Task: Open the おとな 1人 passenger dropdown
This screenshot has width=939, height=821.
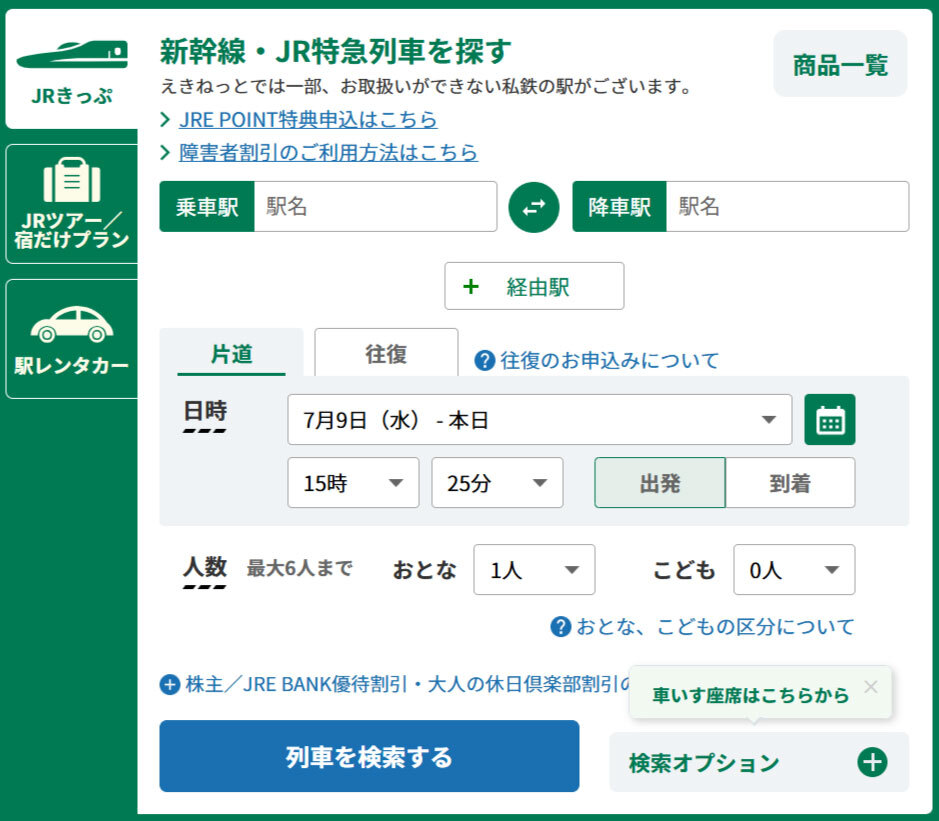Action: tap(534, 570)
